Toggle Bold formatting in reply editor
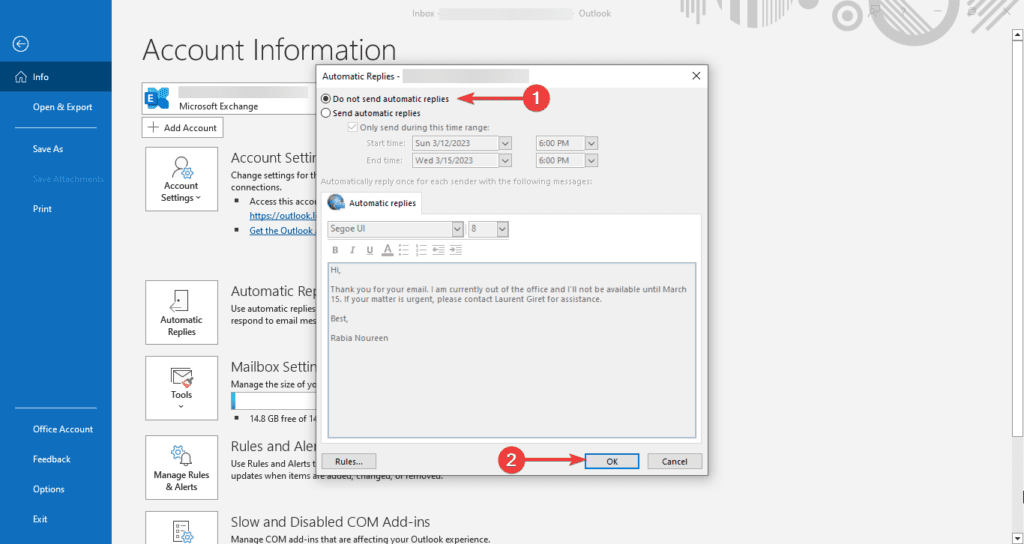Screen dimensions: 1024x544 [x=335, y=250]
